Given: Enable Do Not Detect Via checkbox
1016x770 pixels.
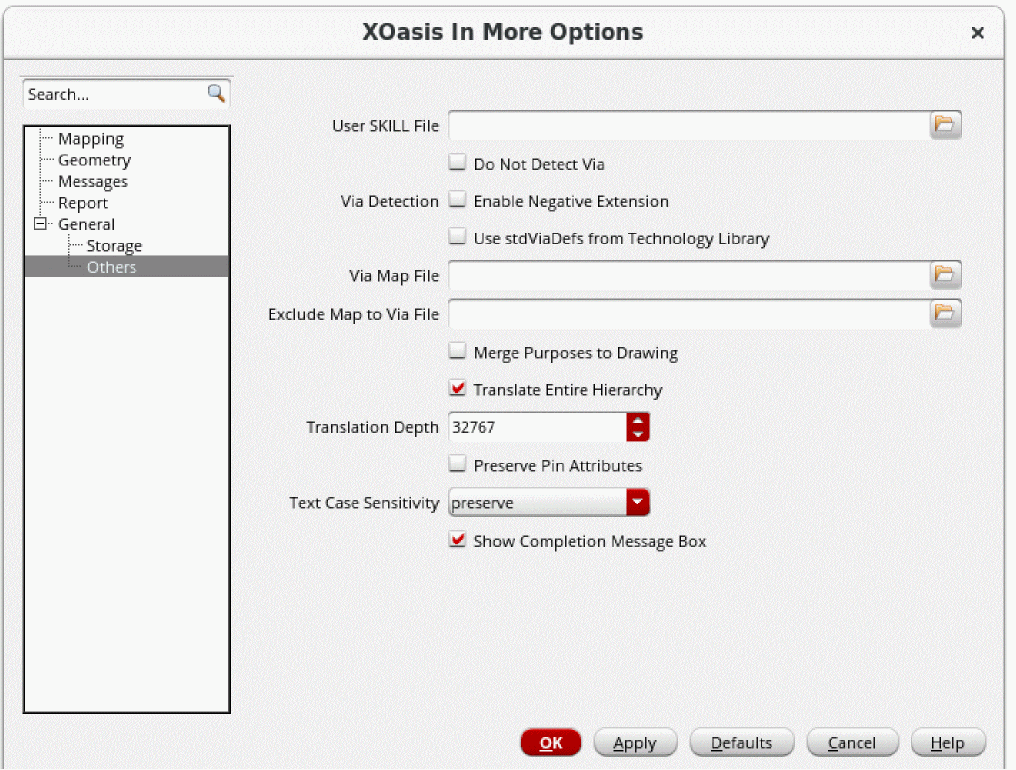Looking at the screenshot, I should point(458,163).
